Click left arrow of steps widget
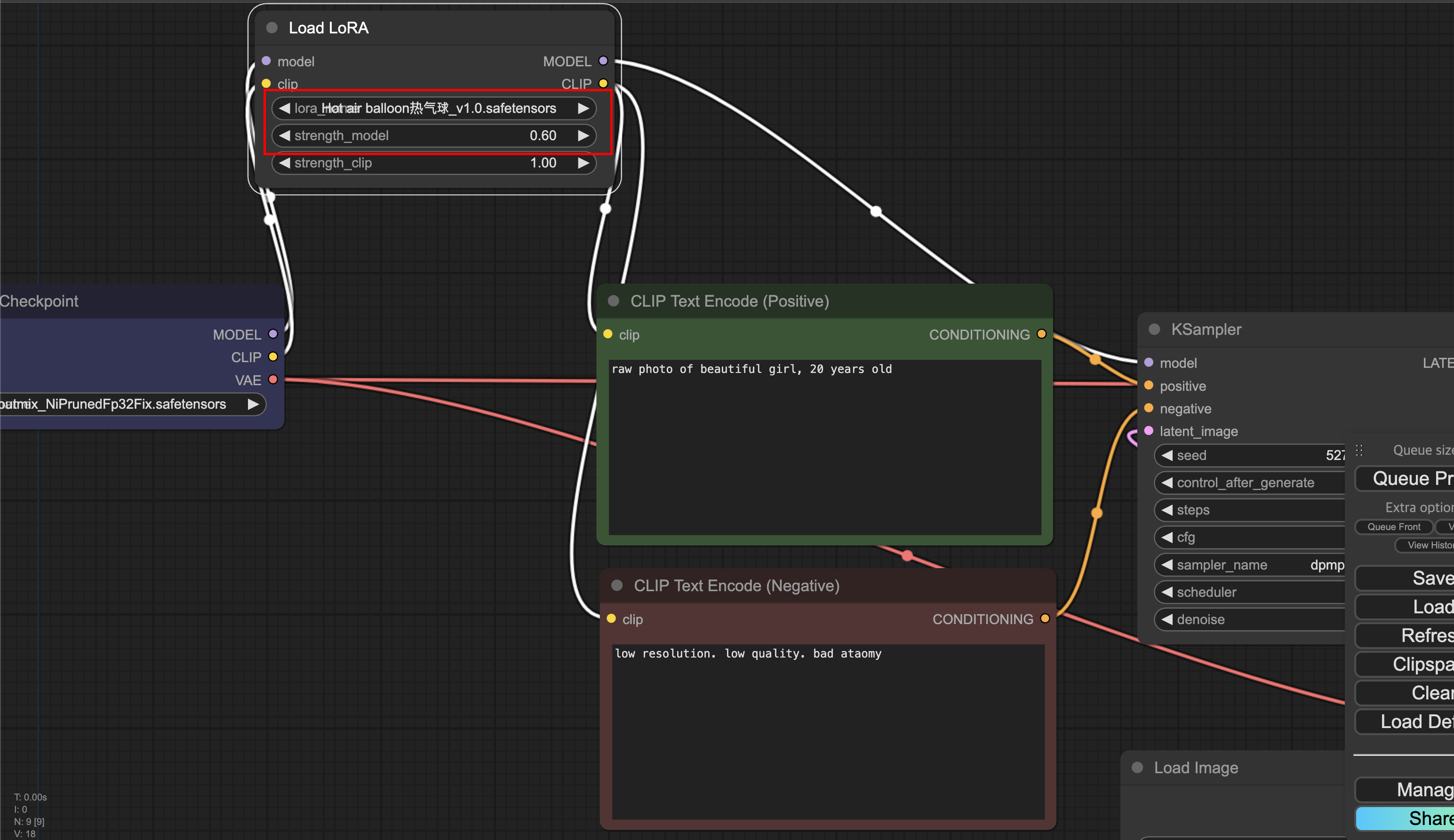1454x840 pixels. pos(1166,510)
